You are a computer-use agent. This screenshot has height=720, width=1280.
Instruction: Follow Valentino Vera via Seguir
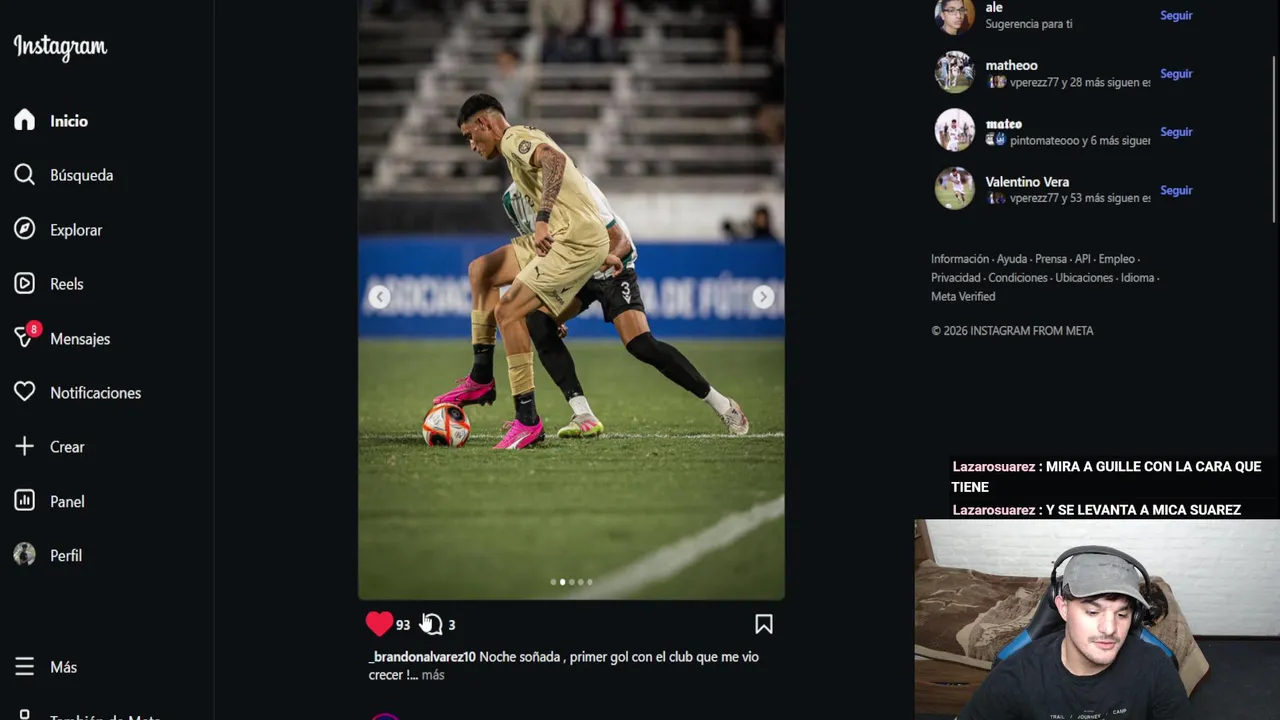[x=1176, y=190]
